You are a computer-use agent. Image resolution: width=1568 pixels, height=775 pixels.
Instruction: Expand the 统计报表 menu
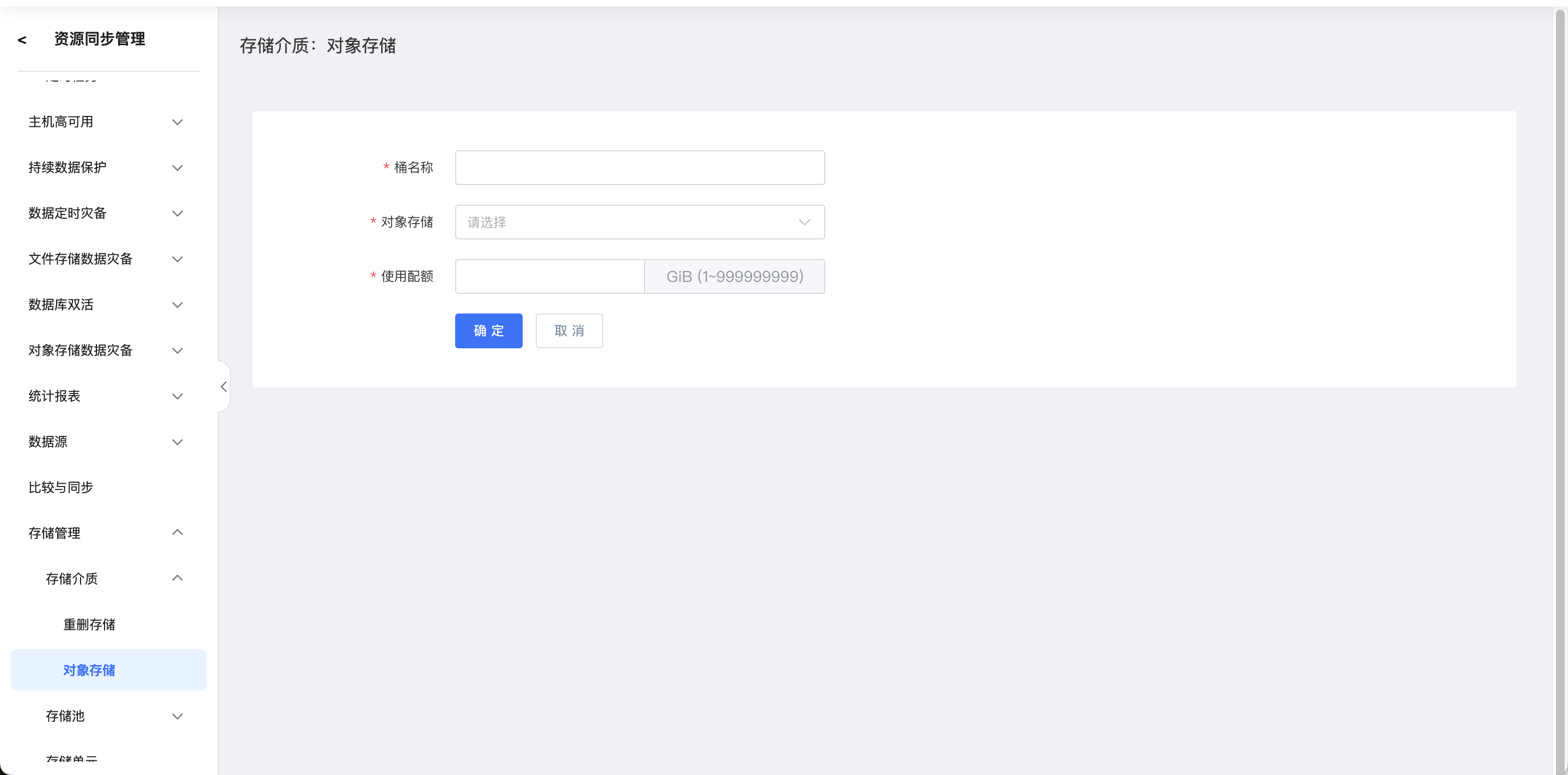pyautogui.click(x=105, y=396)
